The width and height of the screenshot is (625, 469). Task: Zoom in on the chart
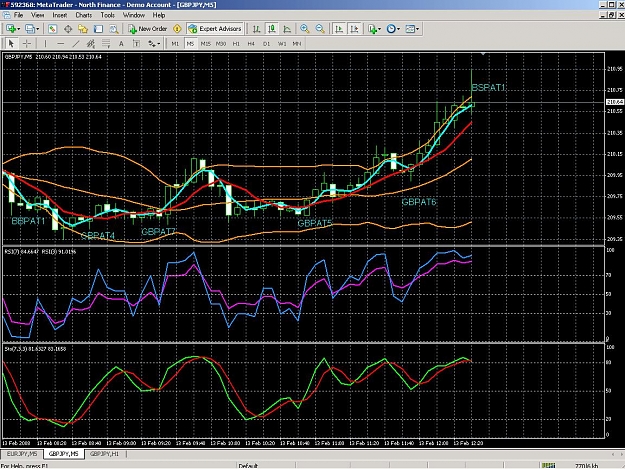coord(305,29)
